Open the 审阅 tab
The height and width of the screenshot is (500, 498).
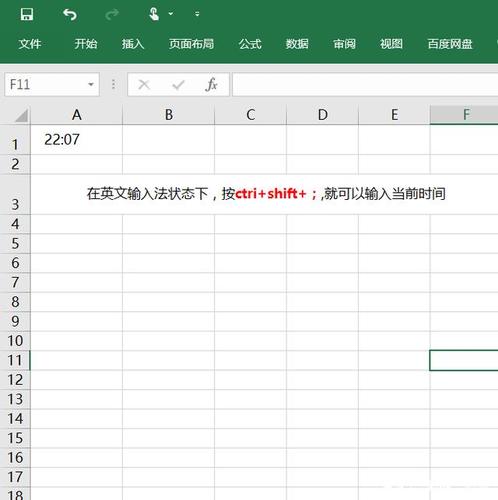point(344,44)
